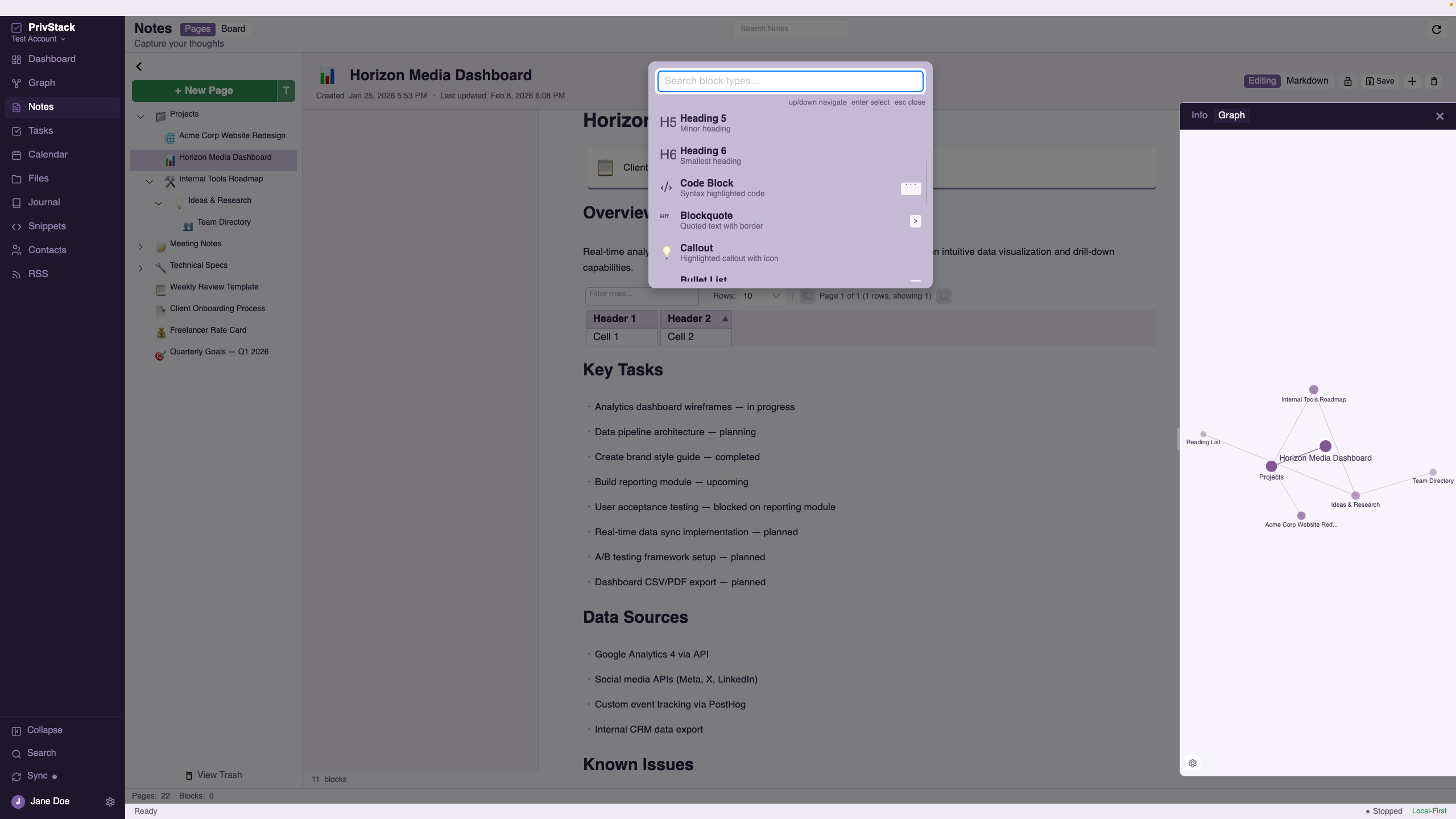Open the RSS section
This screenshot has height=819, width=1456.
coord(39,274)
